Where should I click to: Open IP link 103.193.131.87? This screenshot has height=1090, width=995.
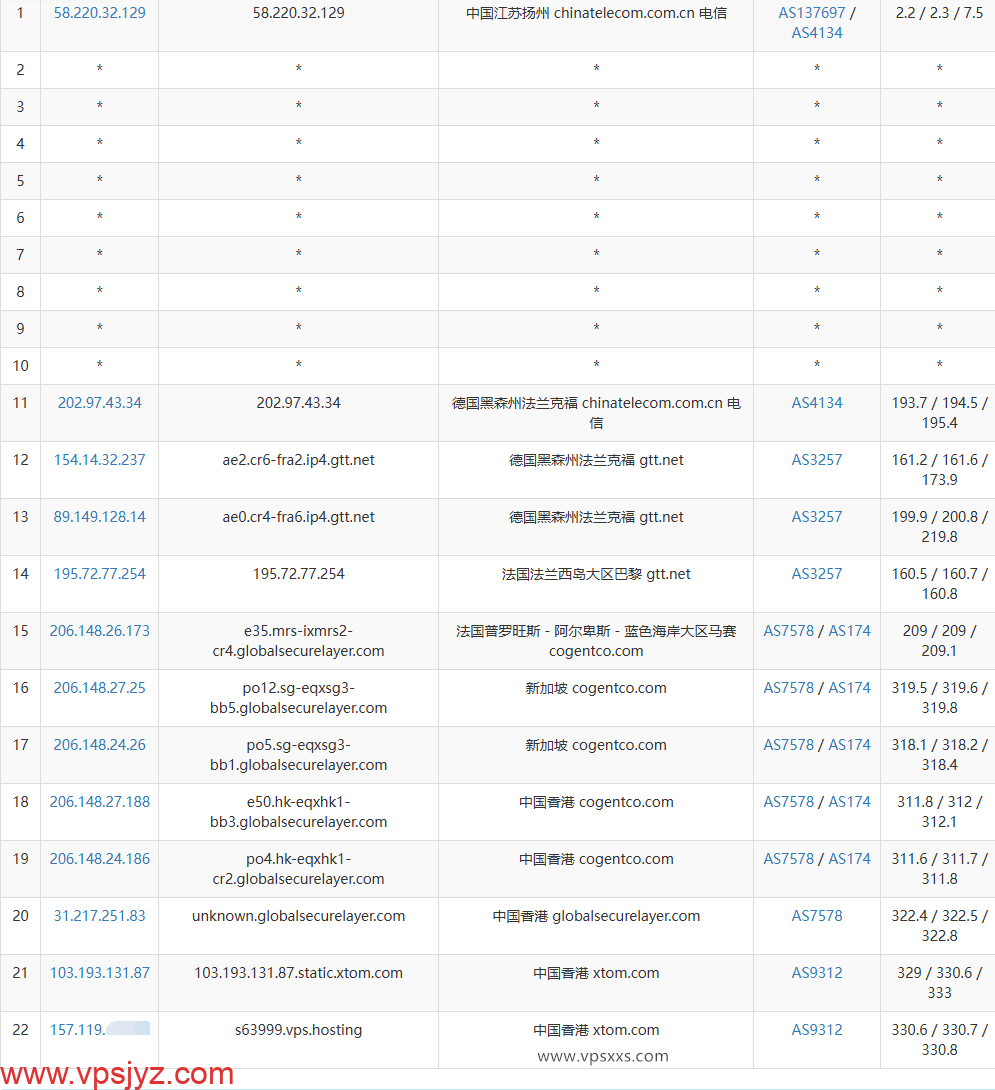point(99,973)
